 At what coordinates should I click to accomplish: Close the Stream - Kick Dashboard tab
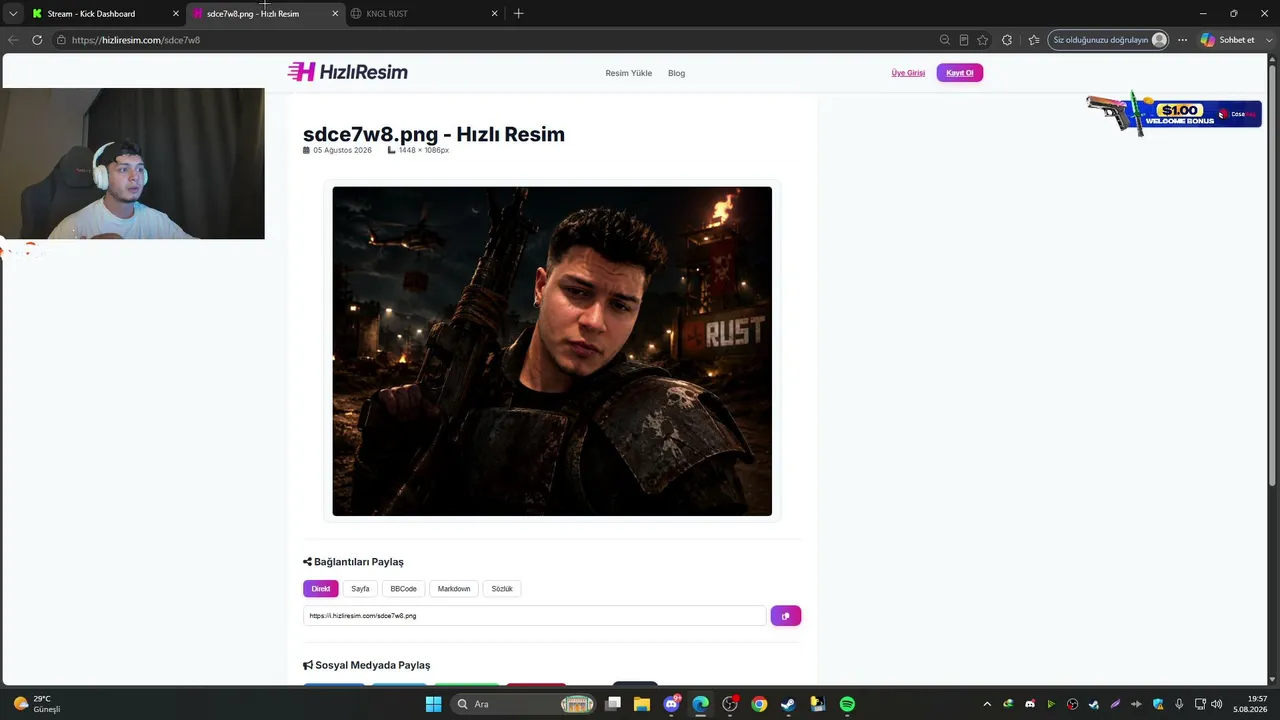click(176, 13)
